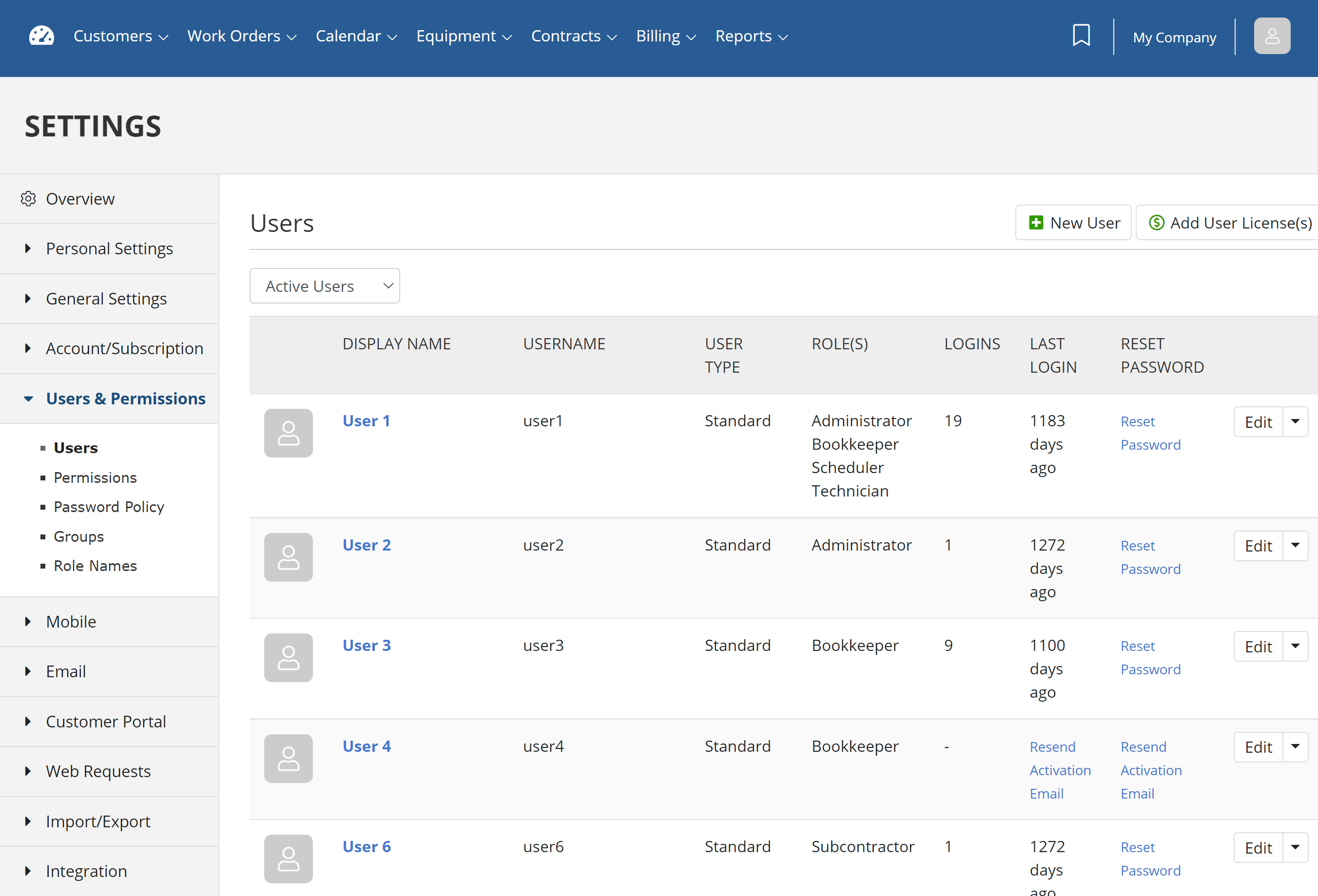
Task: Click the dashboard gauge icon
Action: pos(41,36)
